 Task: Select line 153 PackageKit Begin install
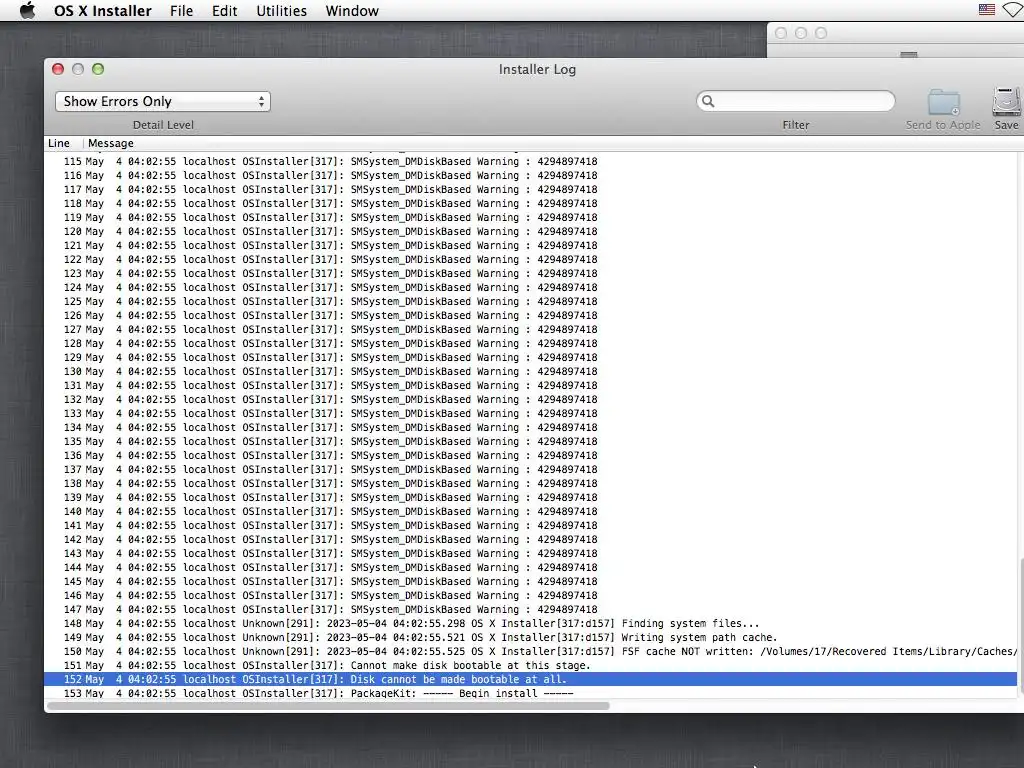tap(530, 693)
